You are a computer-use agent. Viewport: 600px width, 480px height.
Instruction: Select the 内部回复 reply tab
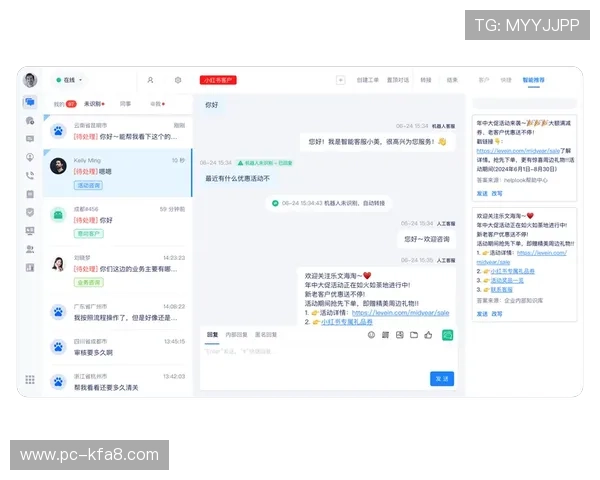pyautogui.click(x=236, y=335)
